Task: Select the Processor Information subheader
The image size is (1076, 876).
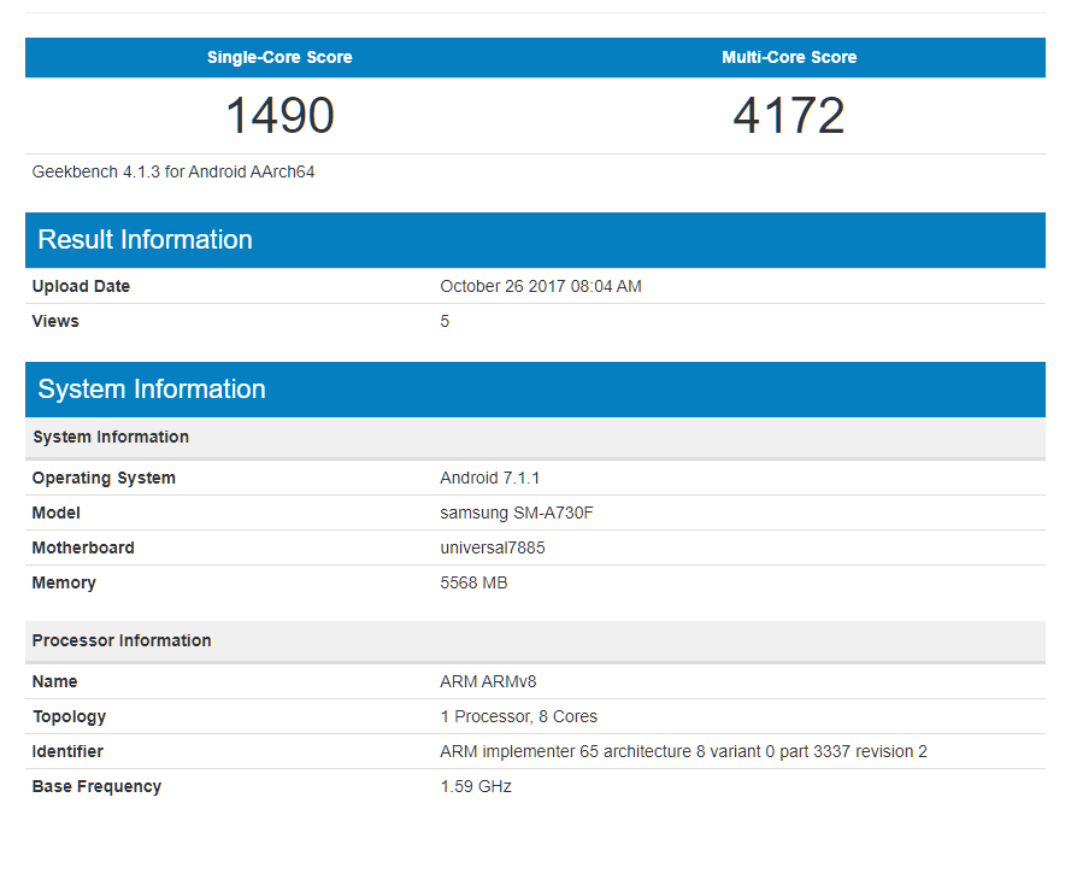Action: point(121,641)
